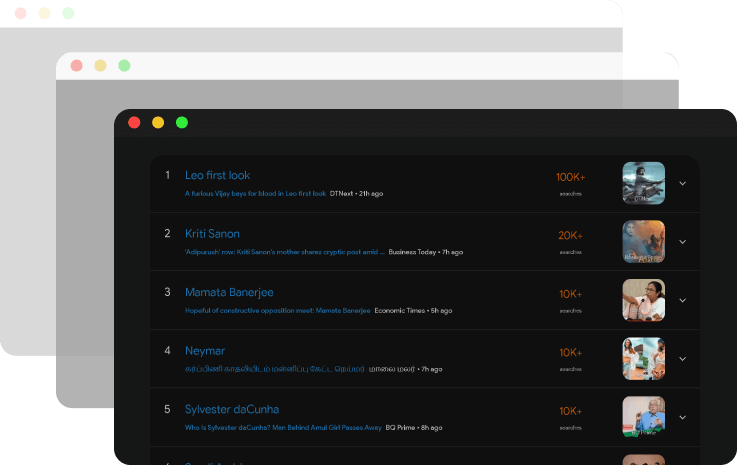Click the 100K+ searches count

coord(571,177)
